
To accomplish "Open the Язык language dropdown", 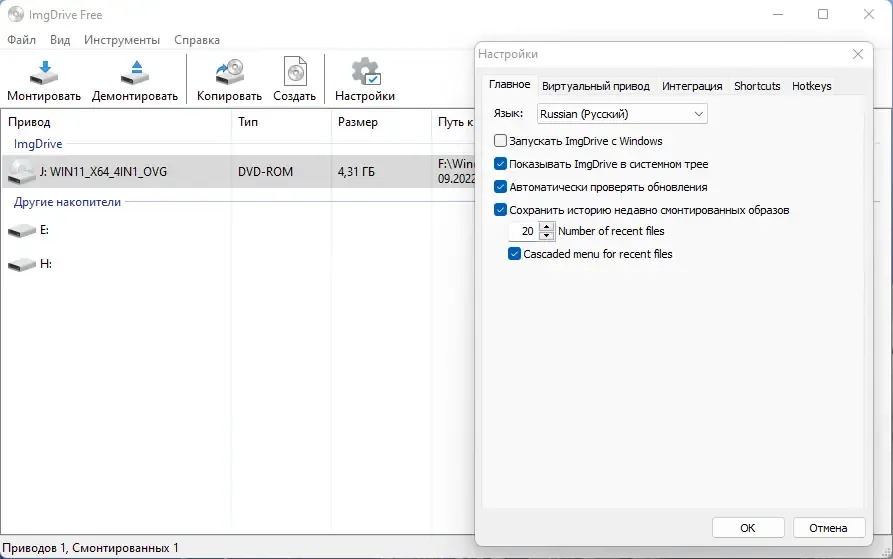I will click(622, 114).
